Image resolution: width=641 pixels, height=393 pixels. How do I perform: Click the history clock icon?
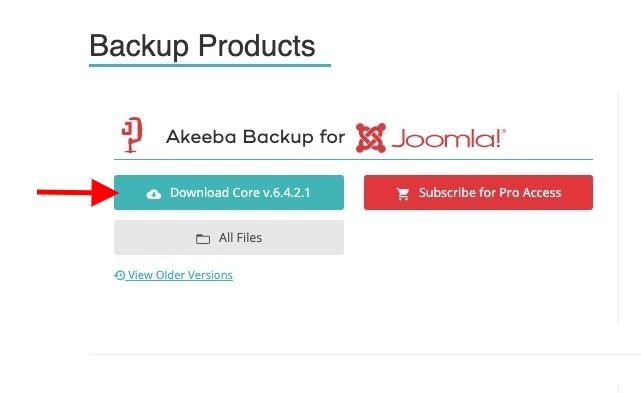pyautogui.click(x=119, y=275)
